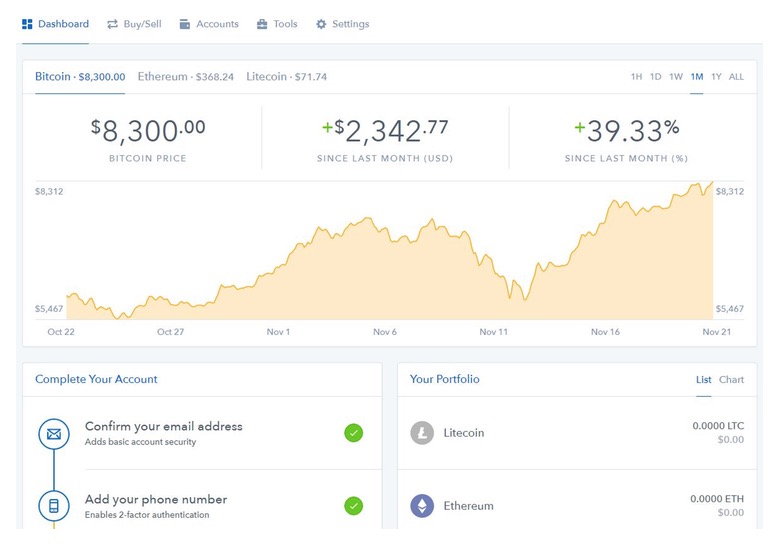This screenshot has height=545, width=779.
Task: Choose the 1Y chart timeframe
Action: pos(716,77)
